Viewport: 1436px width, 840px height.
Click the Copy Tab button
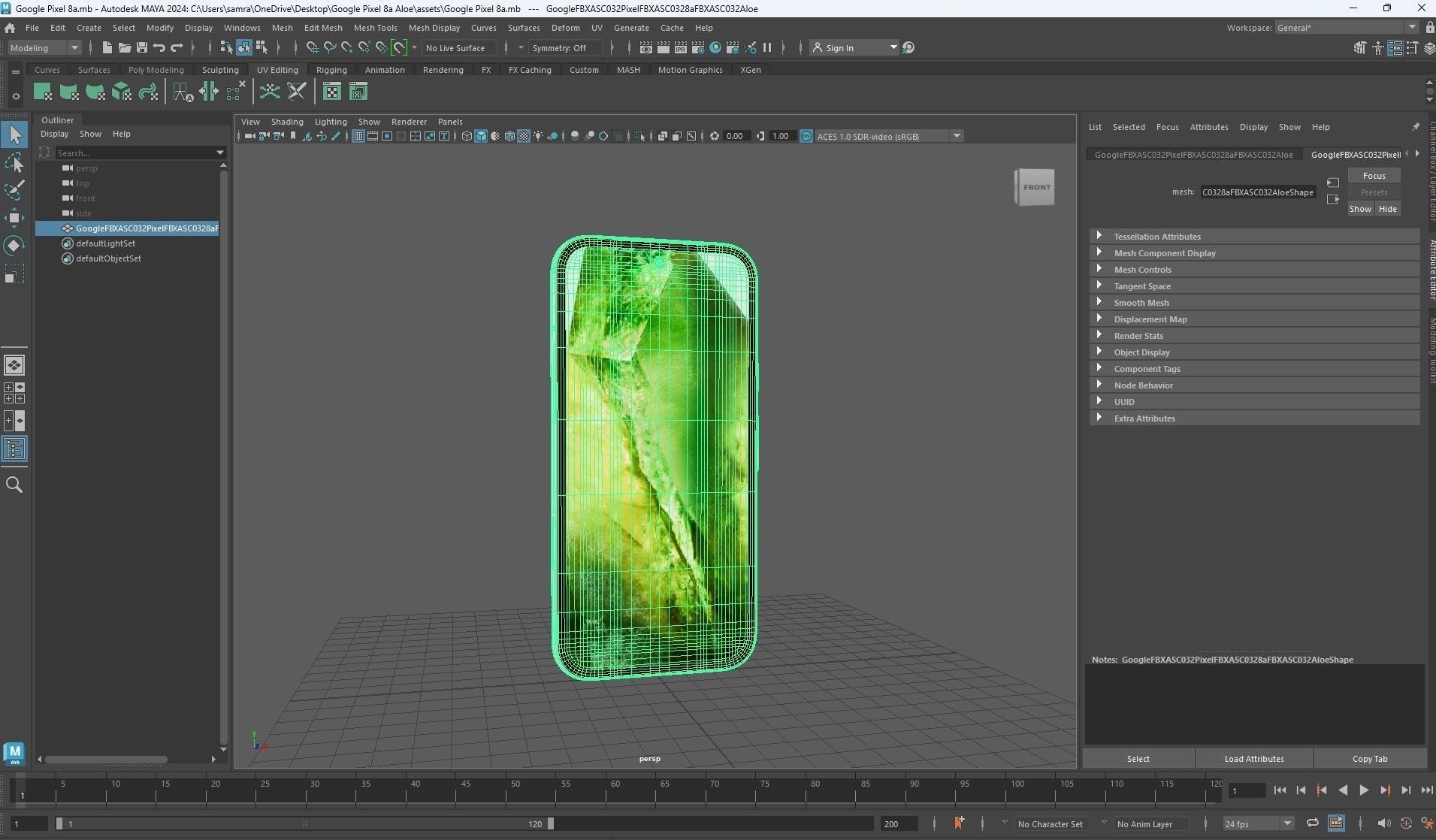coord(1370,758)
